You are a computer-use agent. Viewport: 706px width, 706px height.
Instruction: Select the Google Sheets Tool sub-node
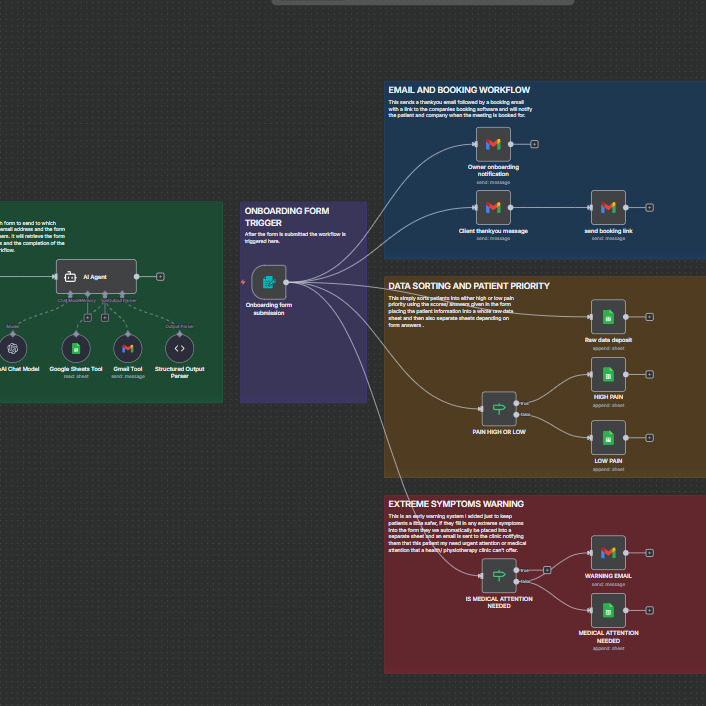(x=75, y=348)
